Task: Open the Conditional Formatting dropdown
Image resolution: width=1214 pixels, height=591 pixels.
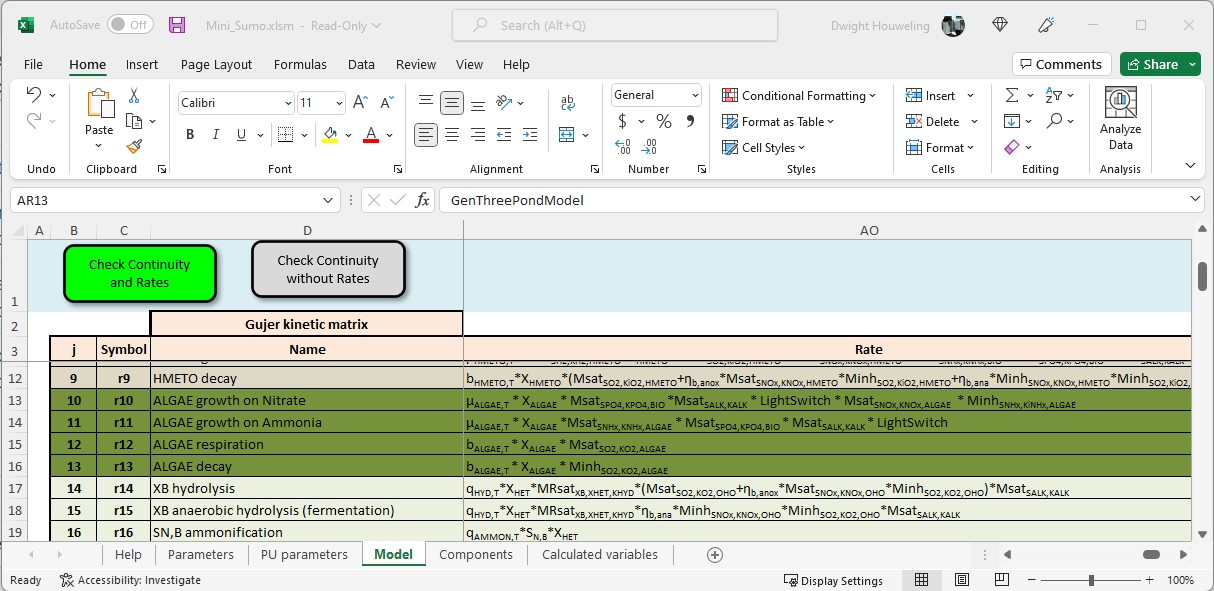Action: tap(799, 96)
